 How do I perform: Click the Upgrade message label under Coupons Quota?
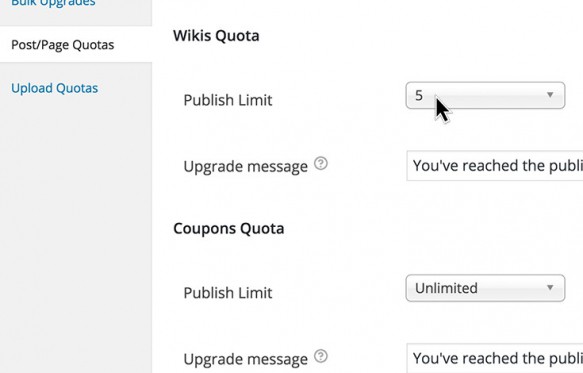click(246, 359)
